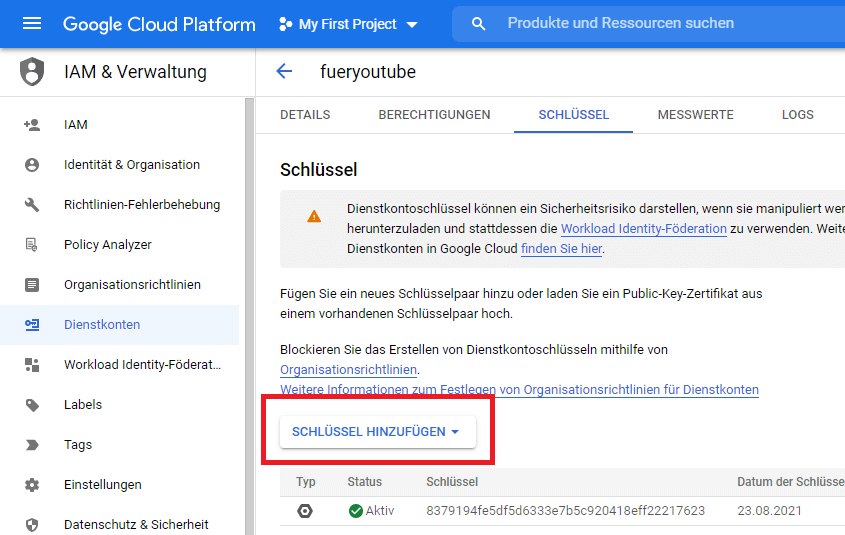The height and width of the screenshot is (535, 845).
Task: Click the key type hexagon icon
Action: click(305, 511)
